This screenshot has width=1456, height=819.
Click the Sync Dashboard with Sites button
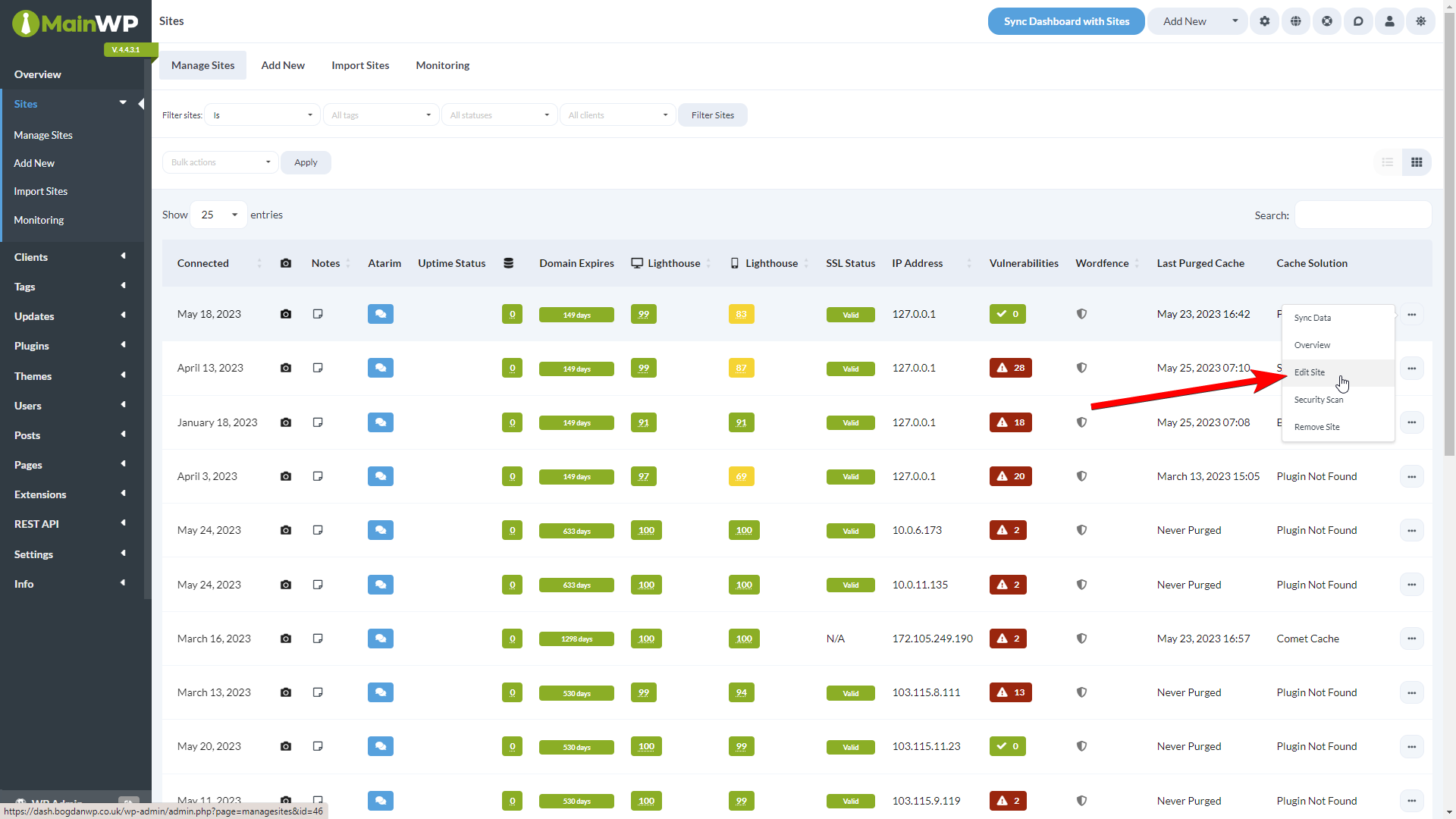tap(1065, 21)
